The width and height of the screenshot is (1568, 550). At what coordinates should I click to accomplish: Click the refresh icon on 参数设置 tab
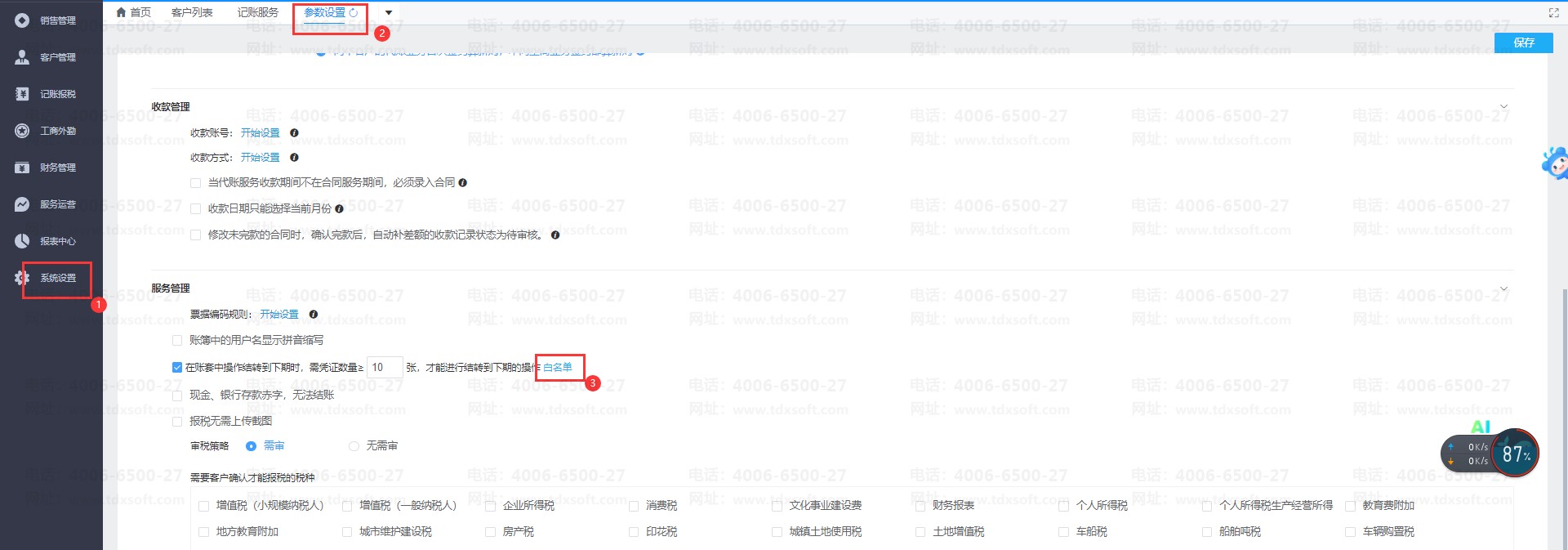354,12
